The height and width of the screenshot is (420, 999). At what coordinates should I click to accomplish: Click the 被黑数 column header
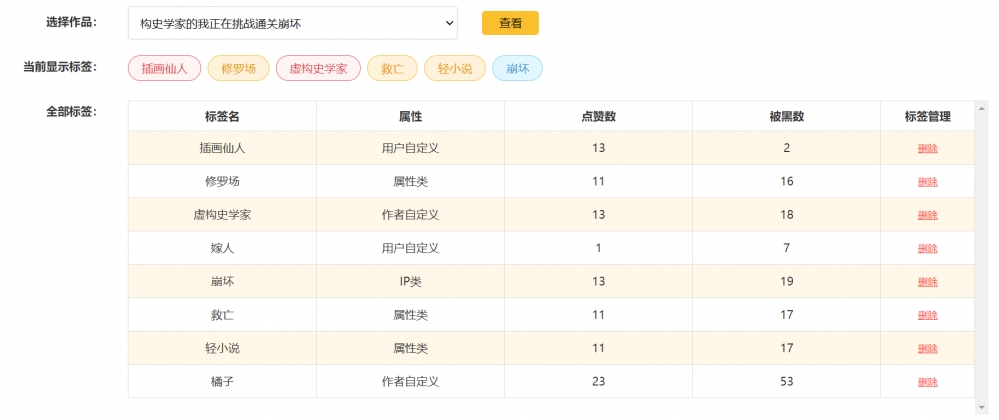[x=786, y=116]
